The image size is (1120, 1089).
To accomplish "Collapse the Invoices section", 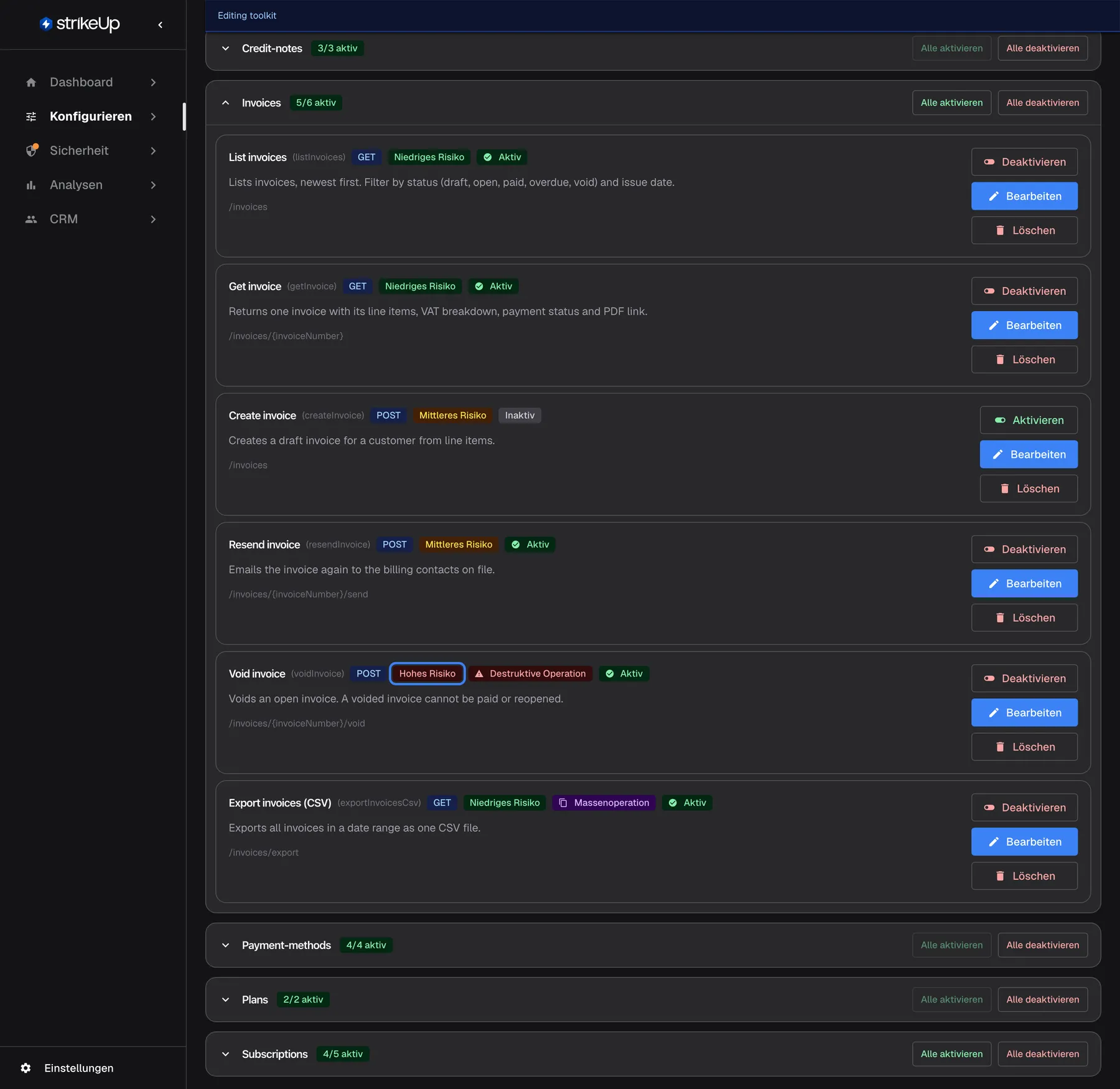I will (226, 103).
